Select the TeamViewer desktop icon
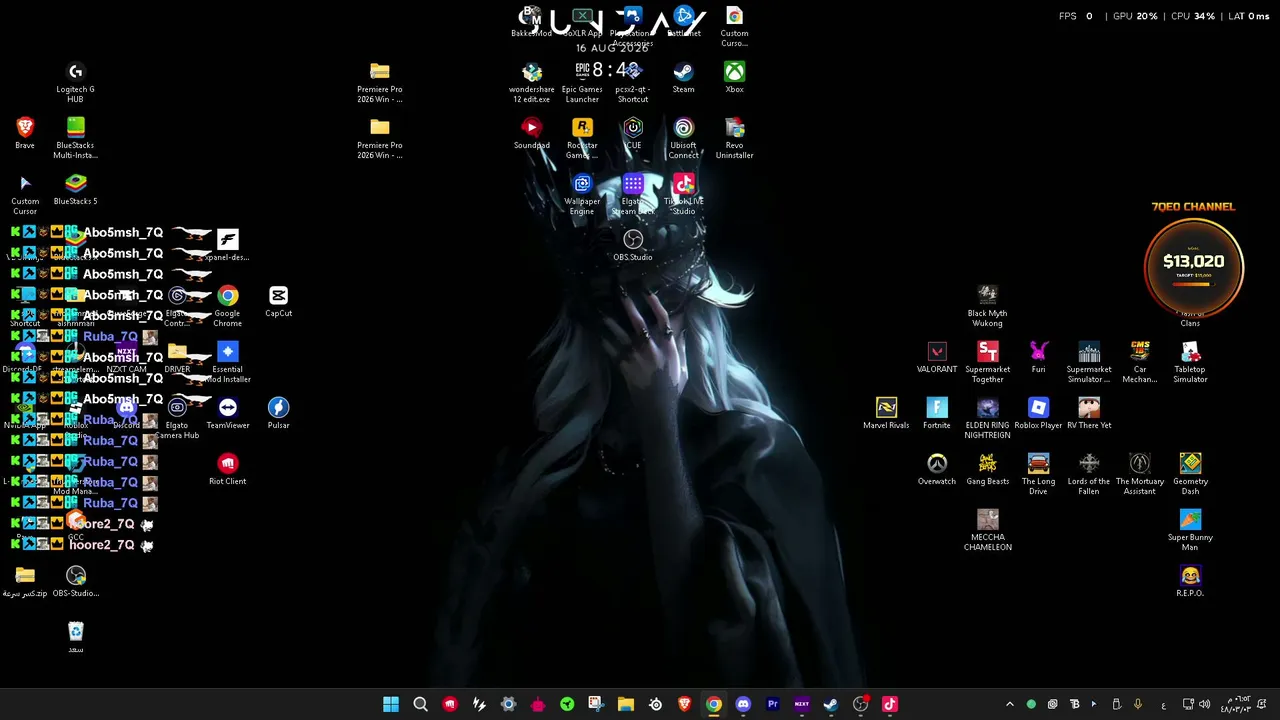 (x=228, y=413)
